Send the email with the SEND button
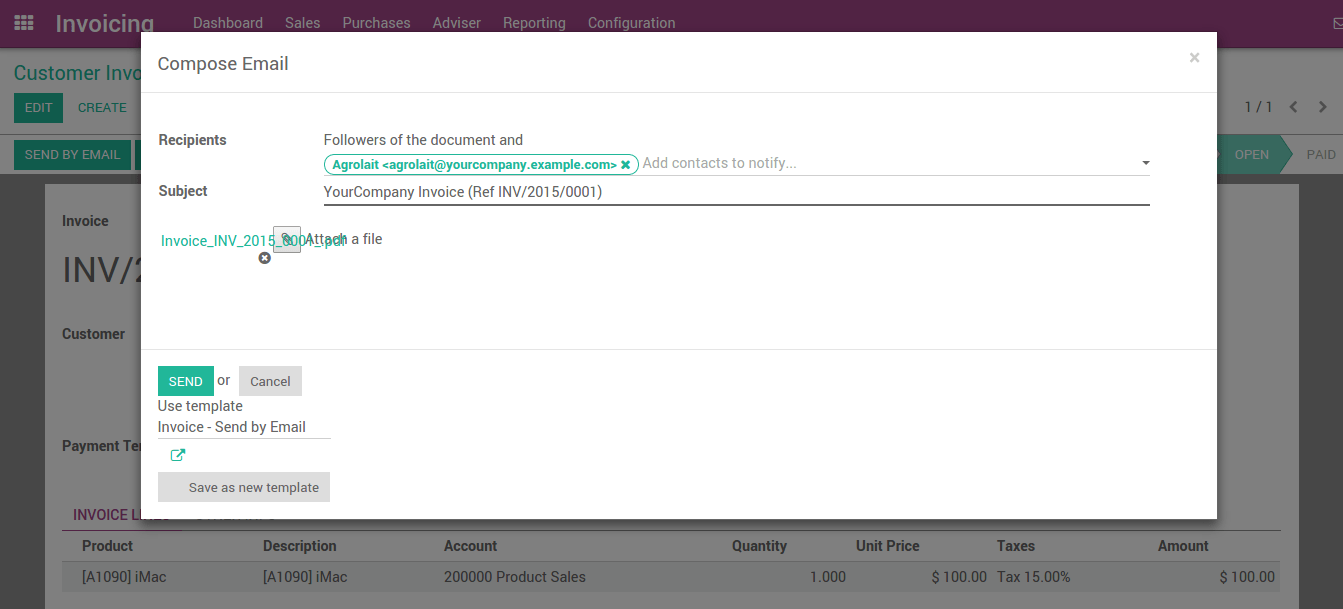This screenshot has height=609, width=1343. click(x=185, y=381)
